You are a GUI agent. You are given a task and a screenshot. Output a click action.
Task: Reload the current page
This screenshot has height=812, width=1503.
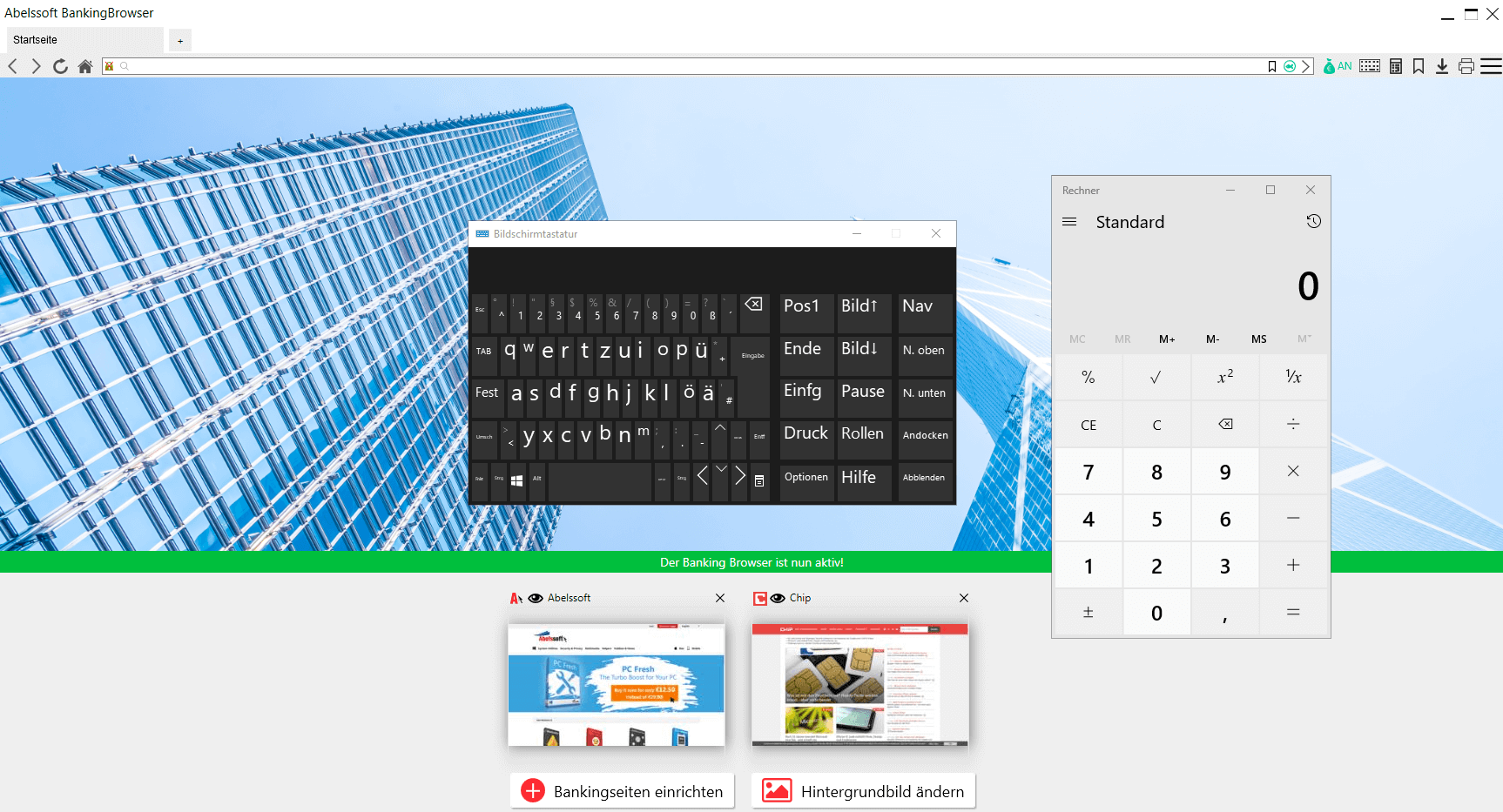(x=60, y=66)
